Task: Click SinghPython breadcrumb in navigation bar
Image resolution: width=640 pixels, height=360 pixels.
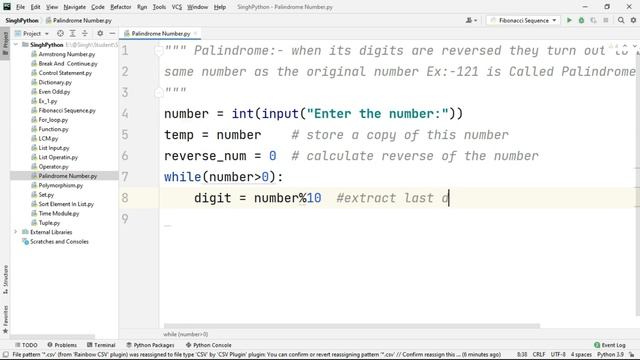Action: pyautogui.click(x=22, y=20)
